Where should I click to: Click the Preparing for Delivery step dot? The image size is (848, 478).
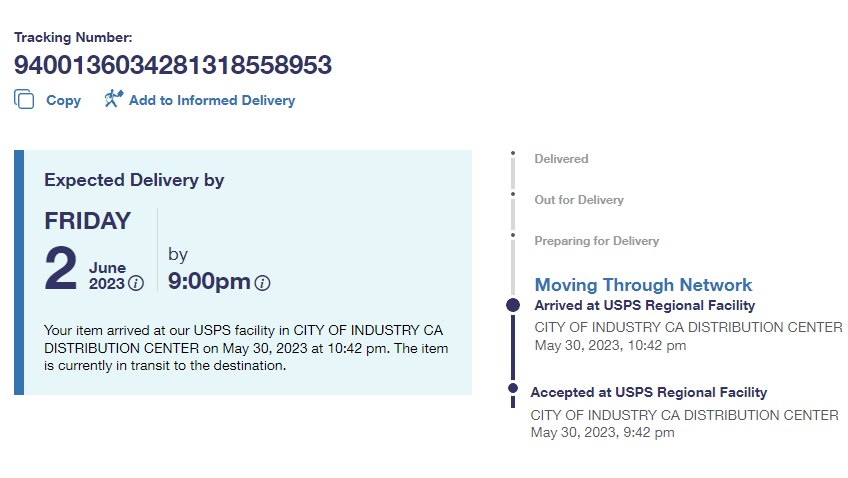point(513,236)
